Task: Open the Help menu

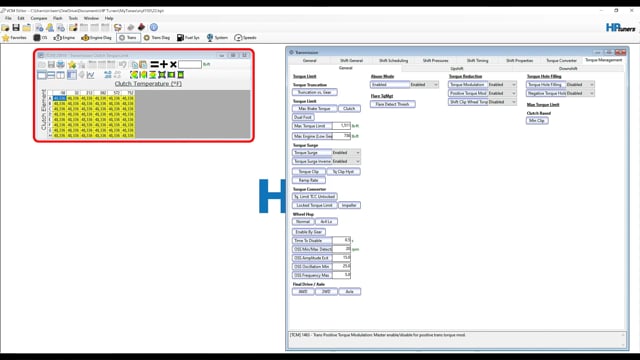Action: (109, 18)
